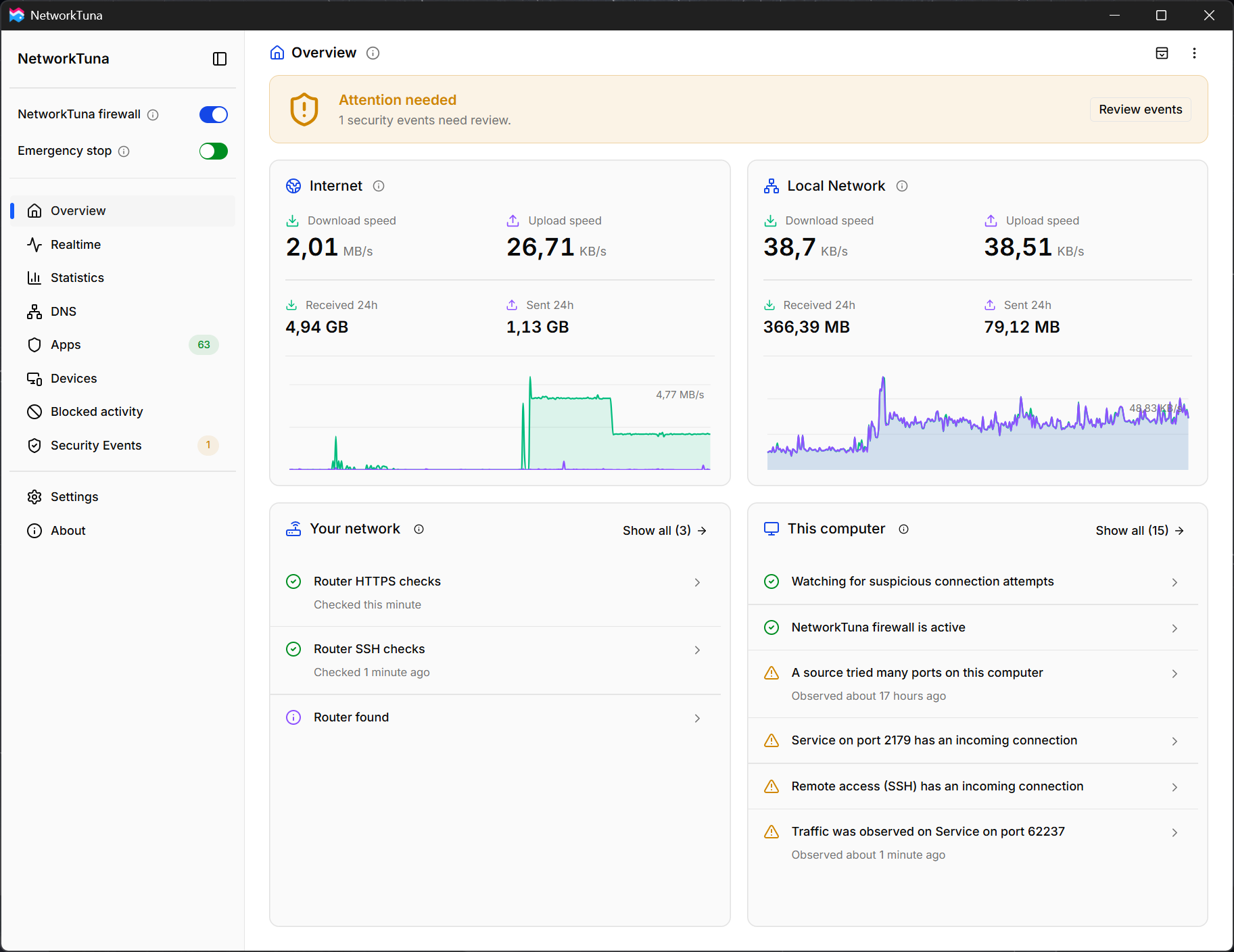Open Settings in the sidebar
1234x952 pixels.
coord(123,497)
